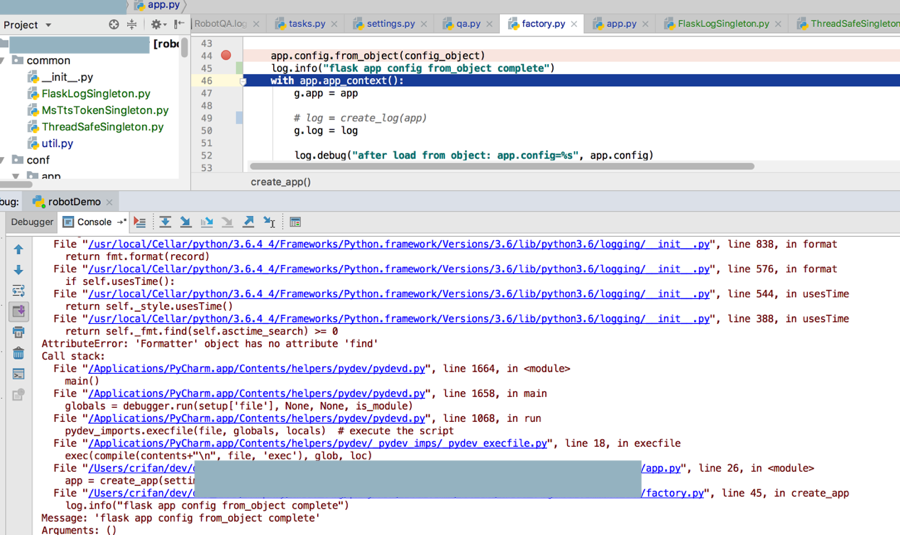Click the pin arrow beside Console tab
The image size is (900, 535).
[x=121, y=222]
